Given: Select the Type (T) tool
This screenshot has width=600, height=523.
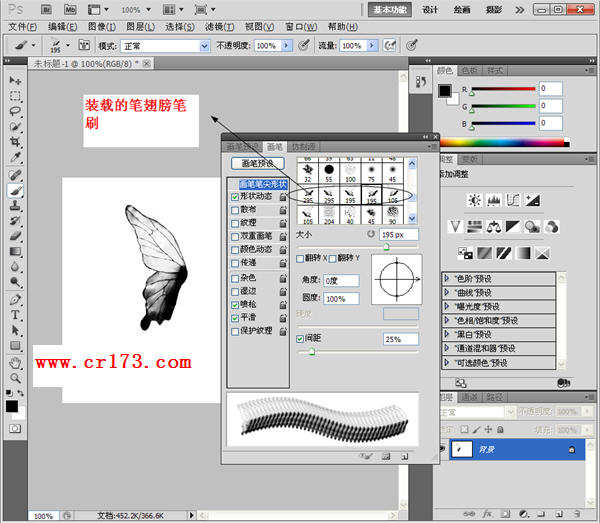Looking at the screenshot, I should pyautogui.click(x=15, y=314).
